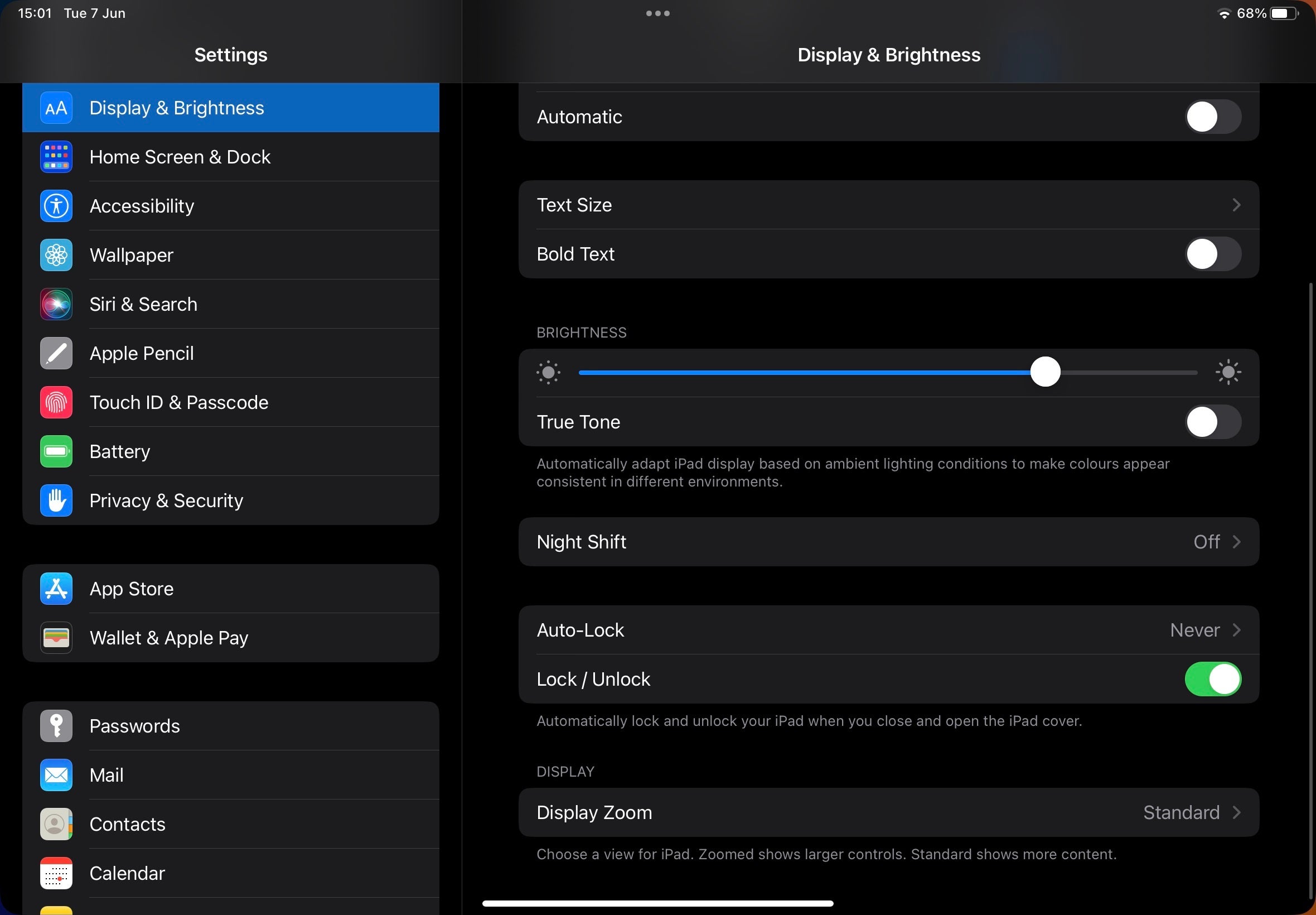1316x915 pixels.
Task: Select Display & Brightness in sidebar
Action: point(231,108)
